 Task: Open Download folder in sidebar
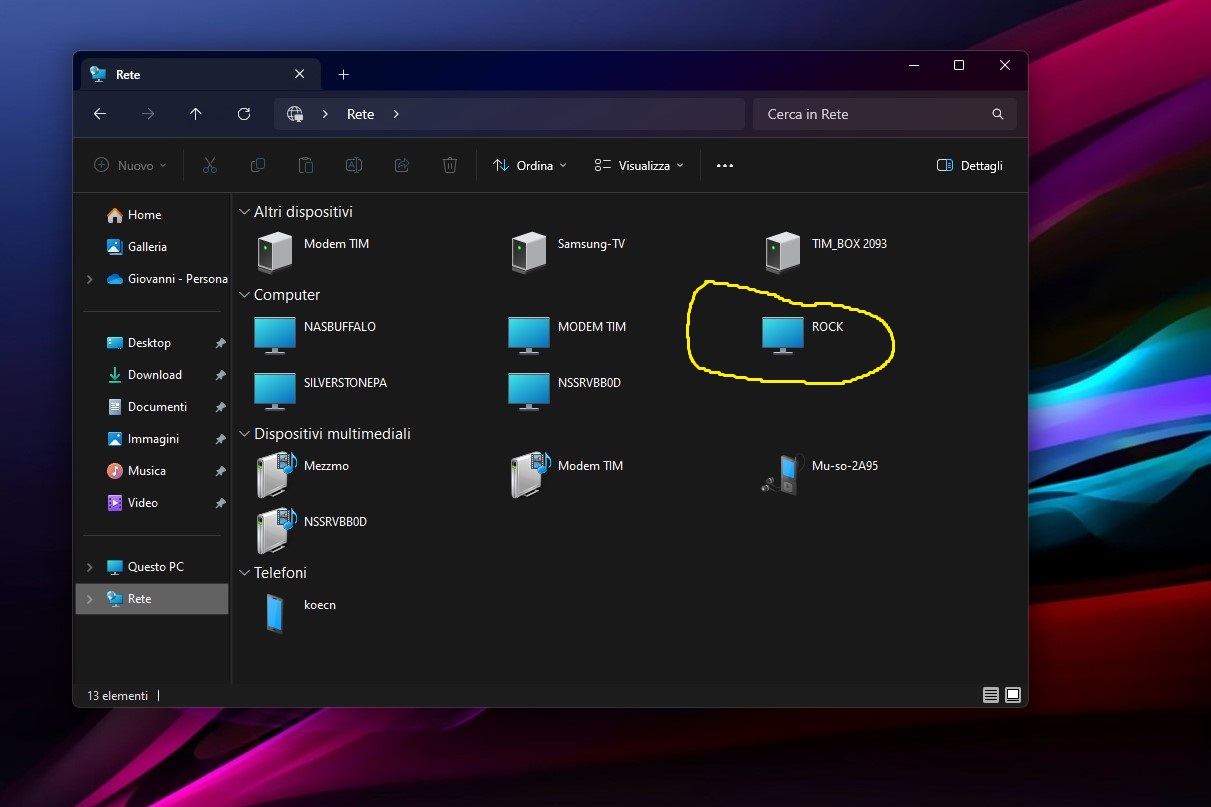(154, 375)
